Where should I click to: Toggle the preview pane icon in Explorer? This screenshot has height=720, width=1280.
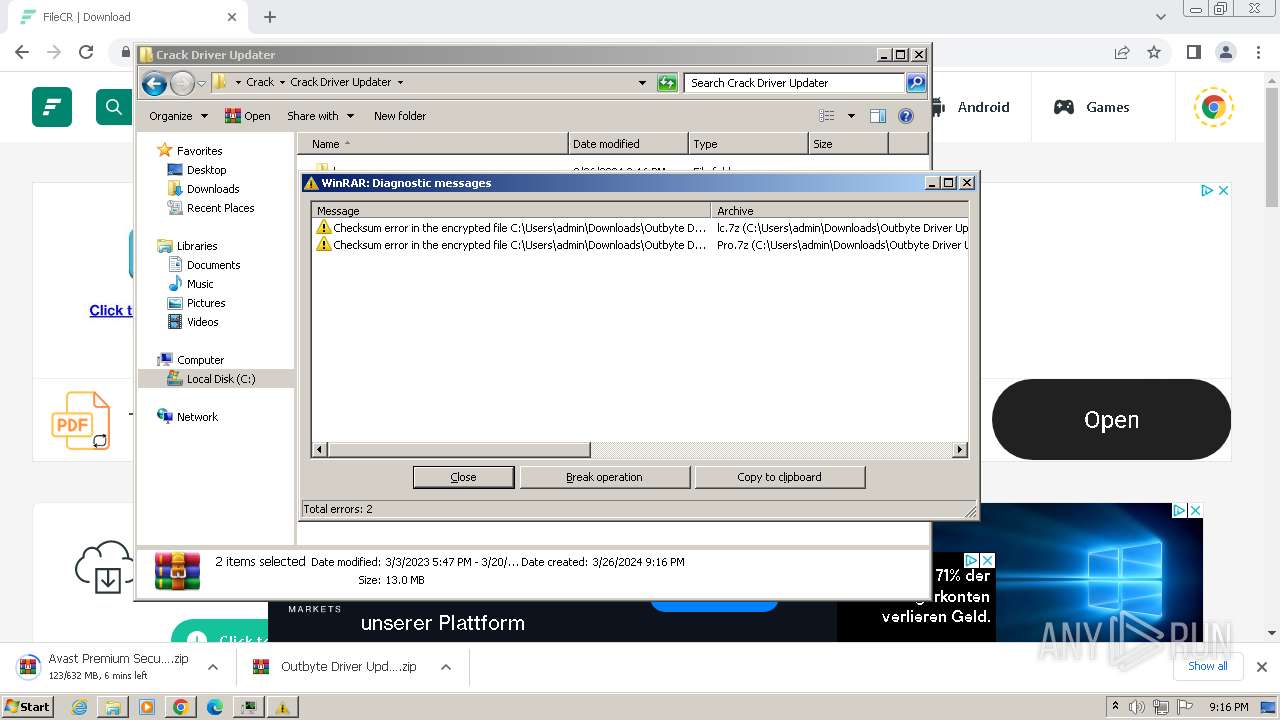(878, 116)
